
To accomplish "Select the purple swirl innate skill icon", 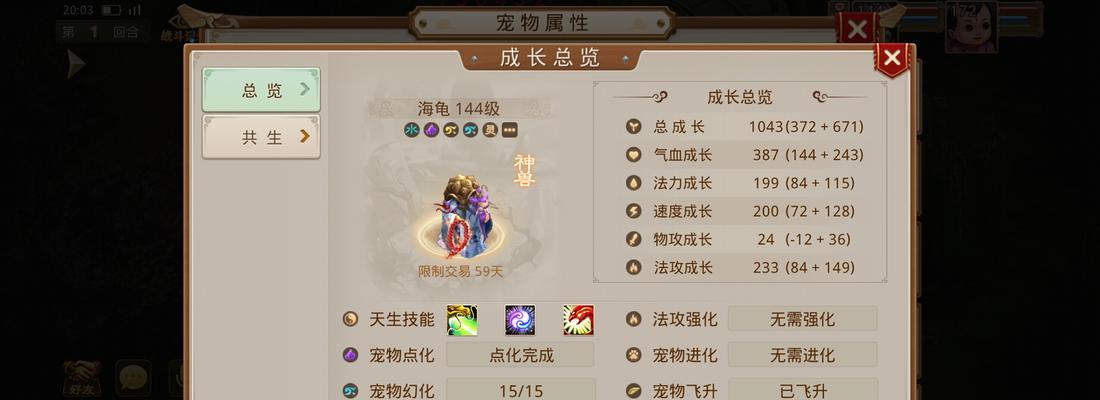I will [x=520, y=319].
